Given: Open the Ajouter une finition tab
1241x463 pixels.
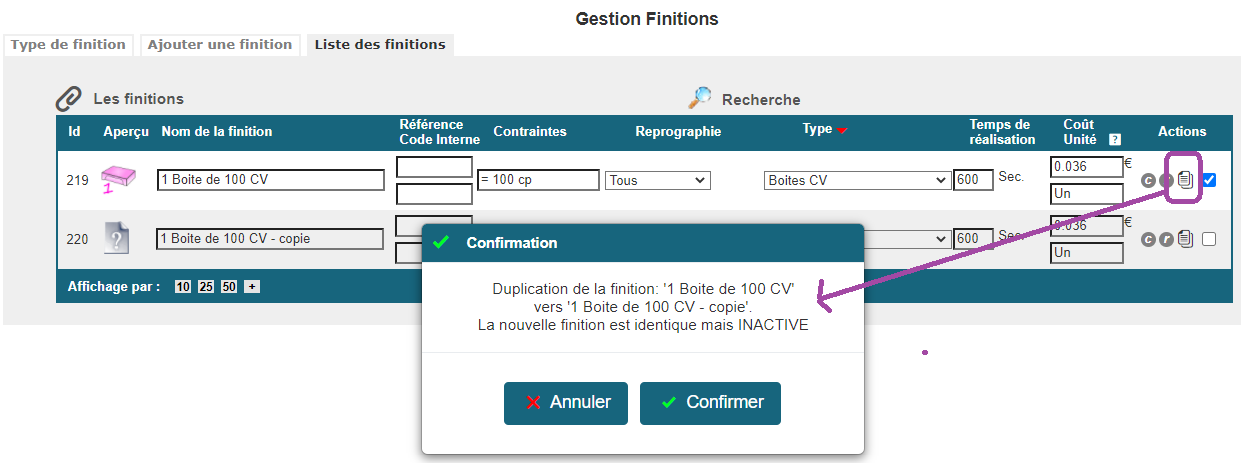Looking at the screenshot, I should pyautogui.click(x=220, y=45).
